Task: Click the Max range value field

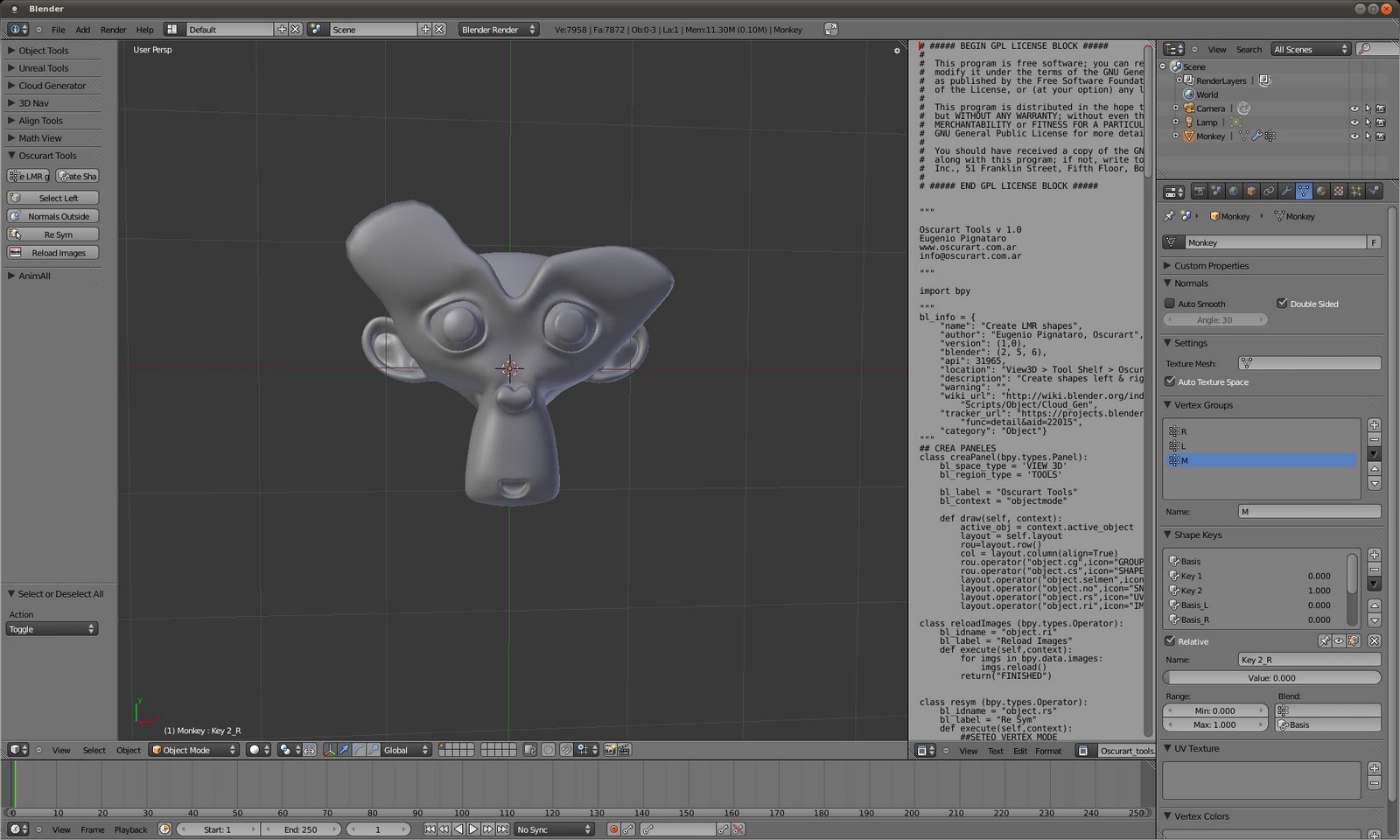Action: [1215, 724]
